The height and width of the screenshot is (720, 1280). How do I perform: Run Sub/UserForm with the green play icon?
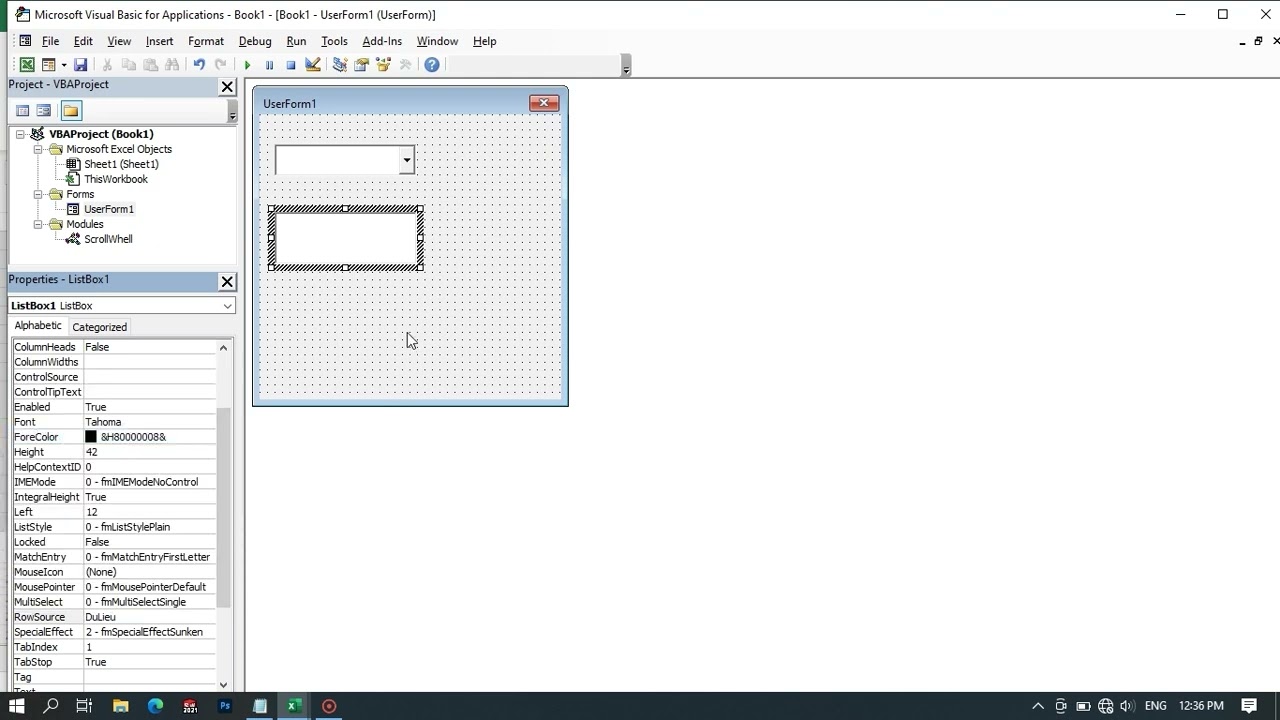247,65
